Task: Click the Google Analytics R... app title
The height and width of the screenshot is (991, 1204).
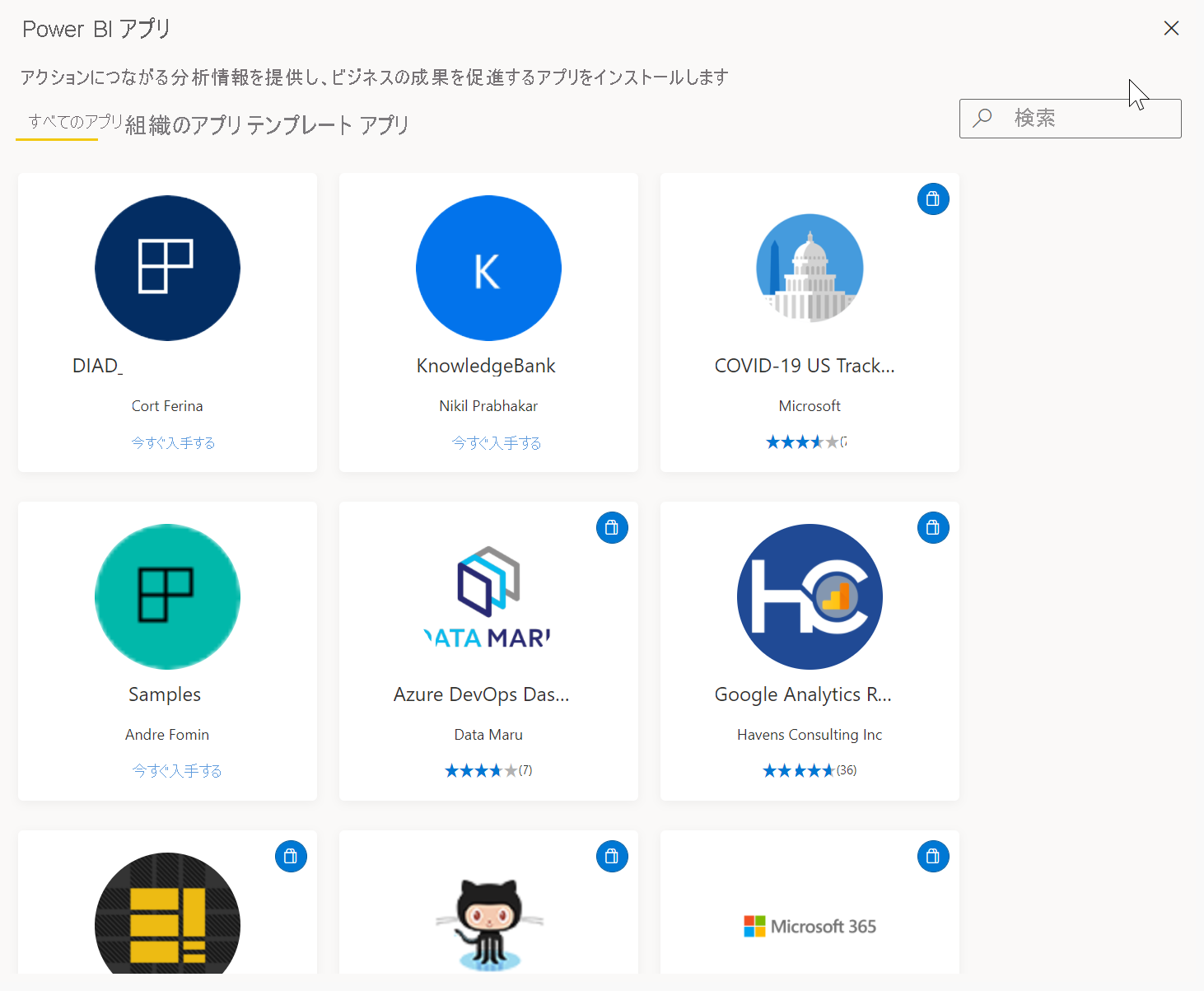Action: tap(803, 694)
